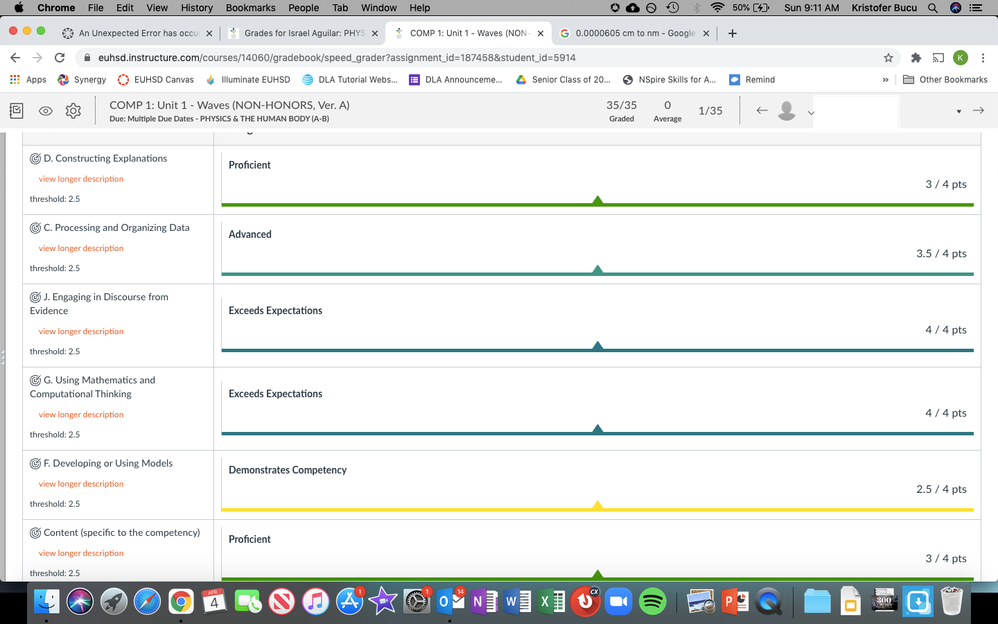Screen dimensions: 998x624
Task: Click the yellow Demonstrates Competency rating bar
Action: click(597, 509)
